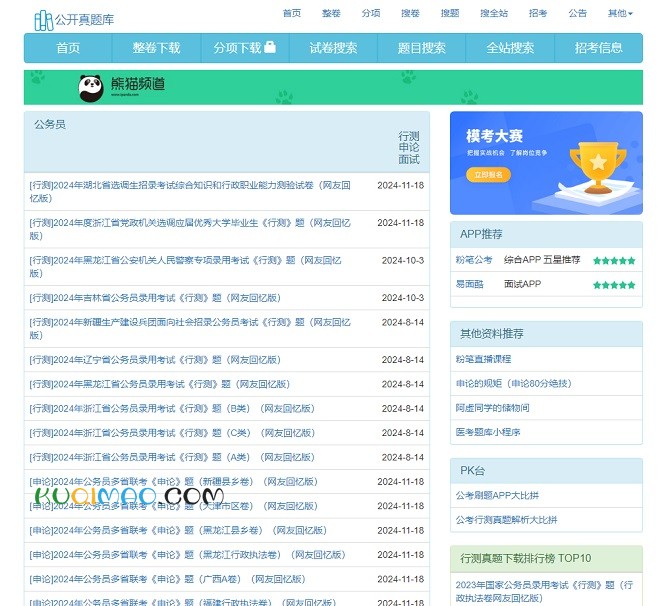
Task: Click the five-star rating for 粉笔公考
Action: pyautogui.click(x=614, y=260)
